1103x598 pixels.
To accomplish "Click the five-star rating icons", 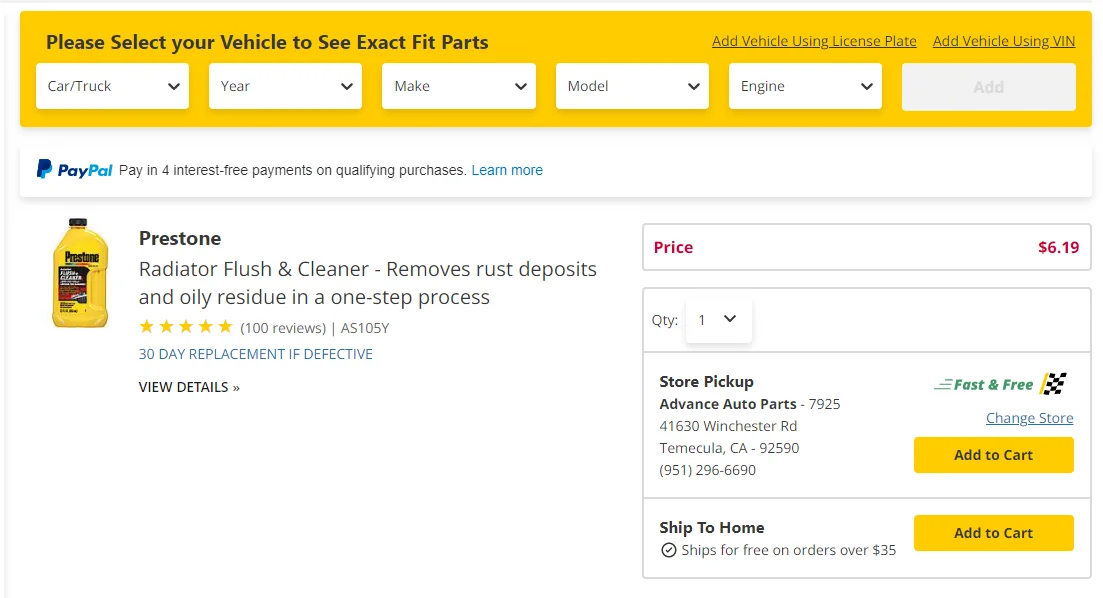I will [186, 326].
